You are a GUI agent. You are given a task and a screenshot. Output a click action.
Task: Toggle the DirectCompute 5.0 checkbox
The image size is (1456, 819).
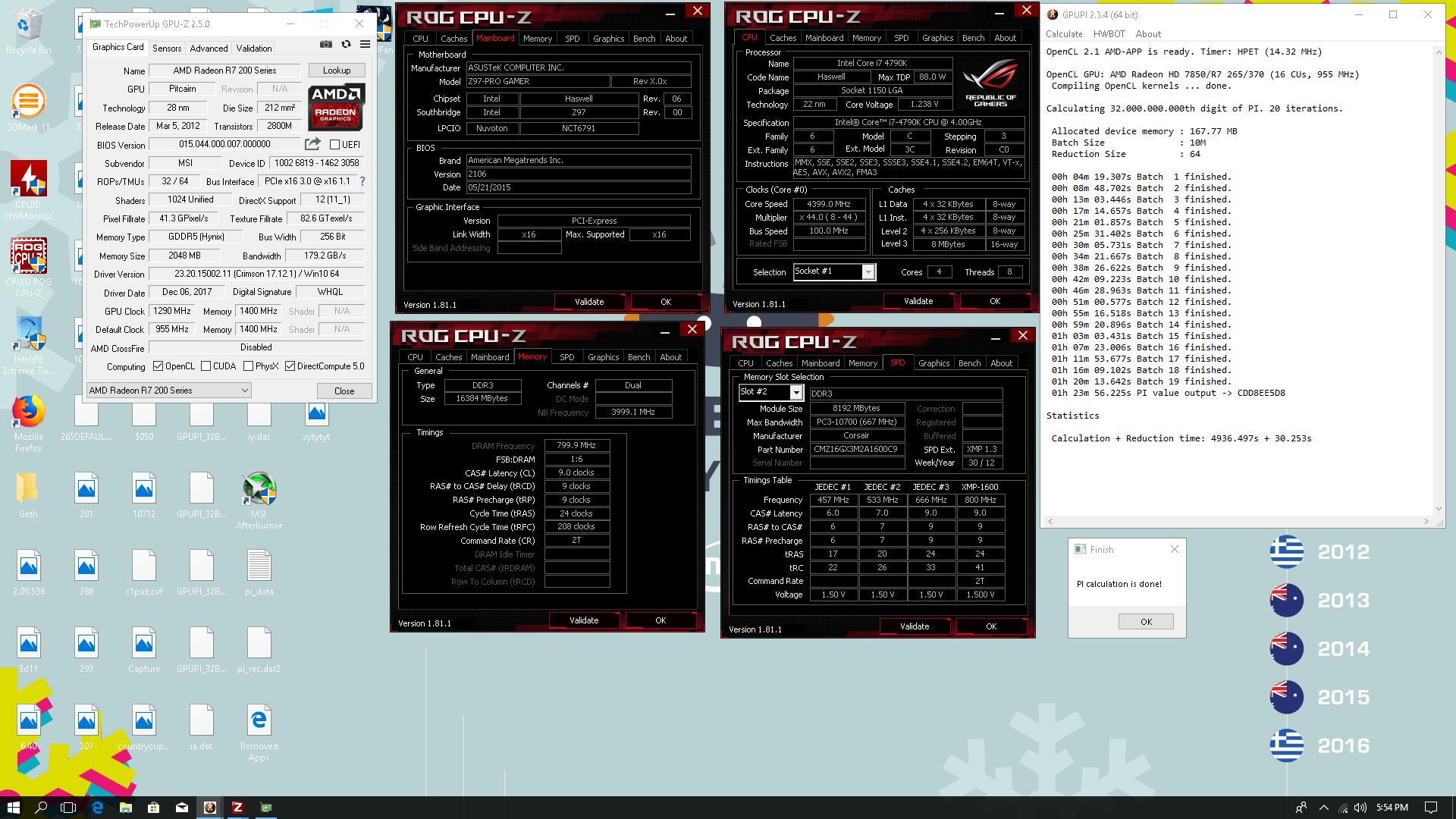point(290,366)
